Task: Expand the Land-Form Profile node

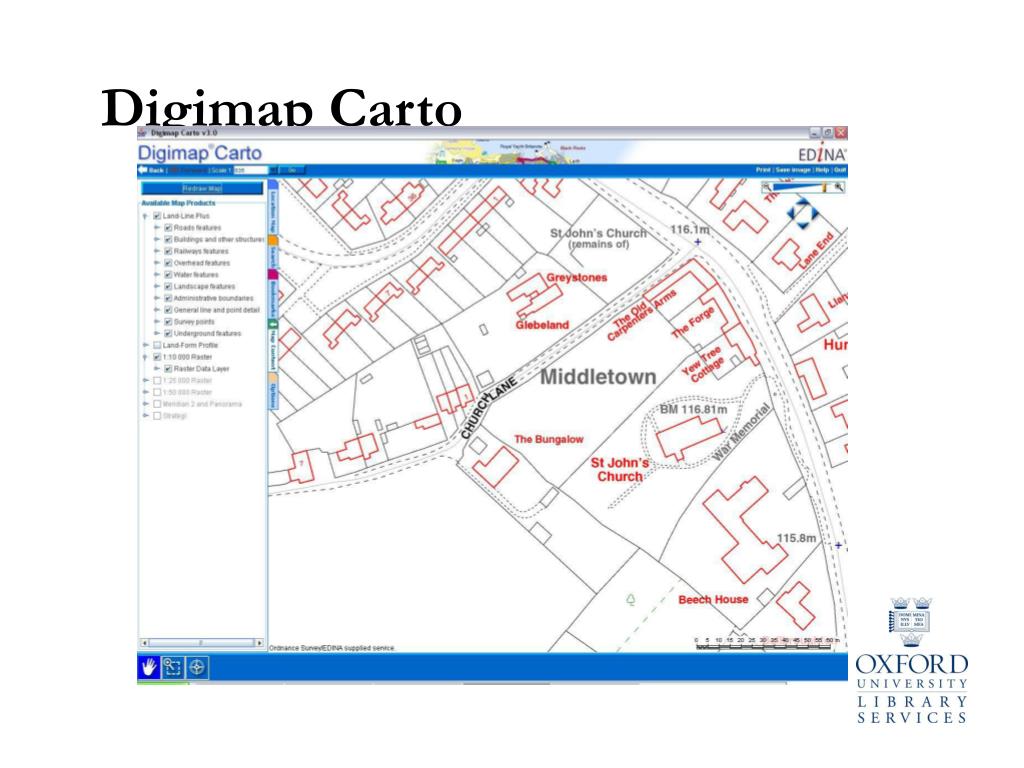Action: click(146, 345)
